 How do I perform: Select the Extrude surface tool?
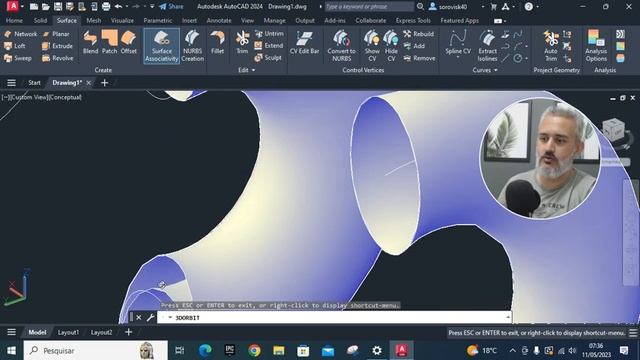click(x=57, y=46)
